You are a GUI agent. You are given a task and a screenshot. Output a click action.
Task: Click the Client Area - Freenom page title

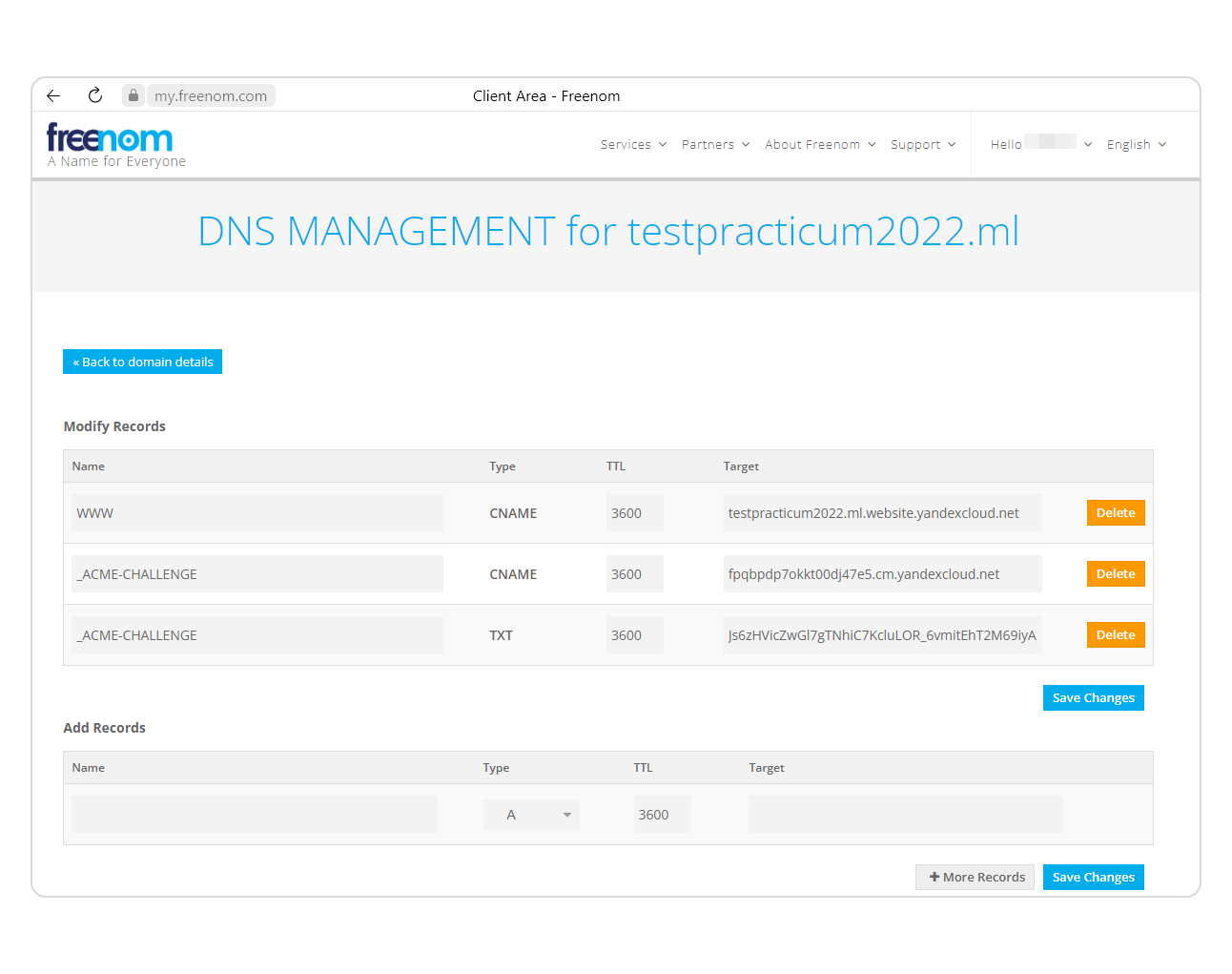pyautogui.click(x=546, y=95)
